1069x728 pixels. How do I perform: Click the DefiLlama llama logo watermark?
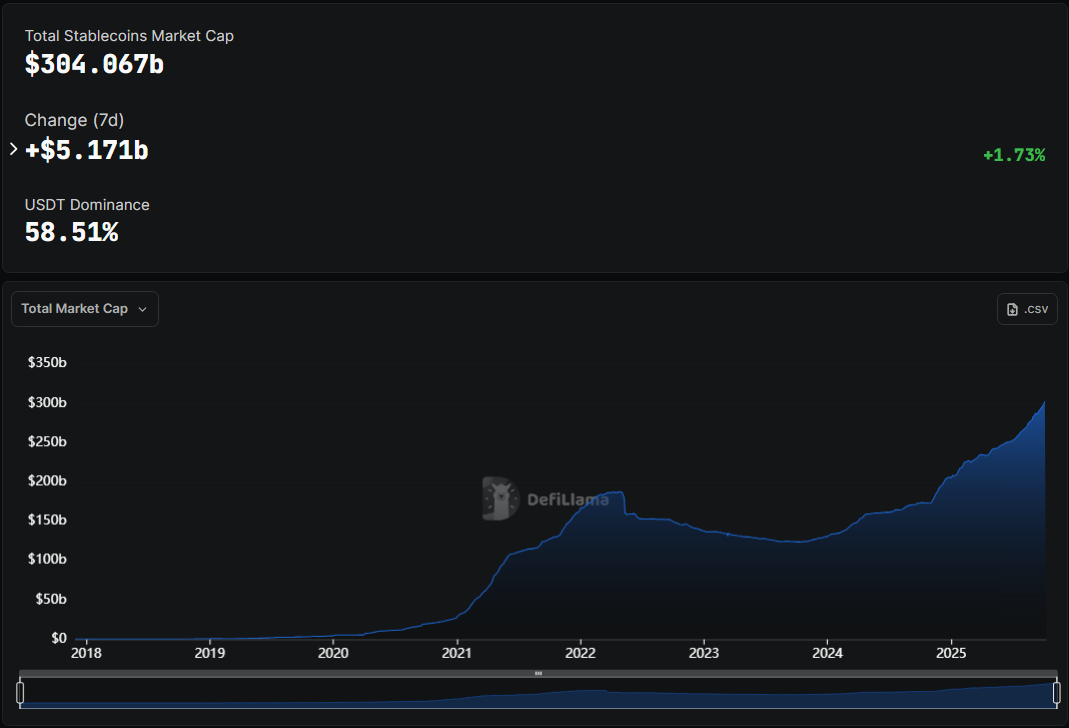click(x=500, y=498)
